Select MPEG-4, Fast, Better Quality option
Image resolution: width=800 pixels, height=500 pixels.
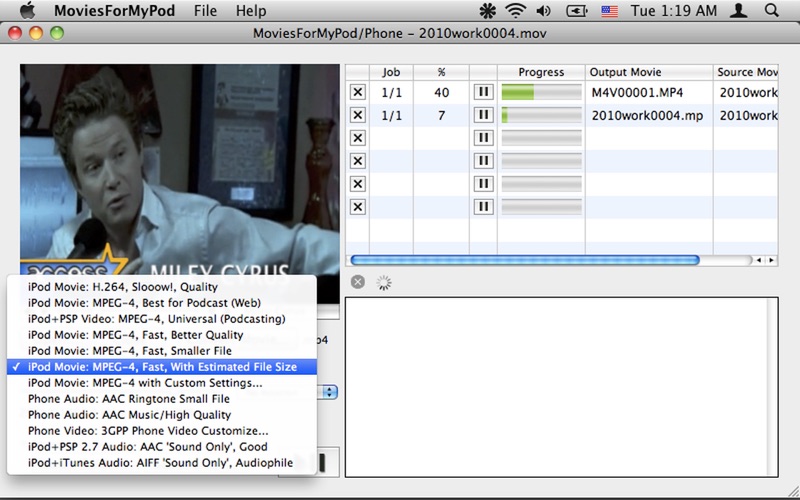(x=135, y=335)
